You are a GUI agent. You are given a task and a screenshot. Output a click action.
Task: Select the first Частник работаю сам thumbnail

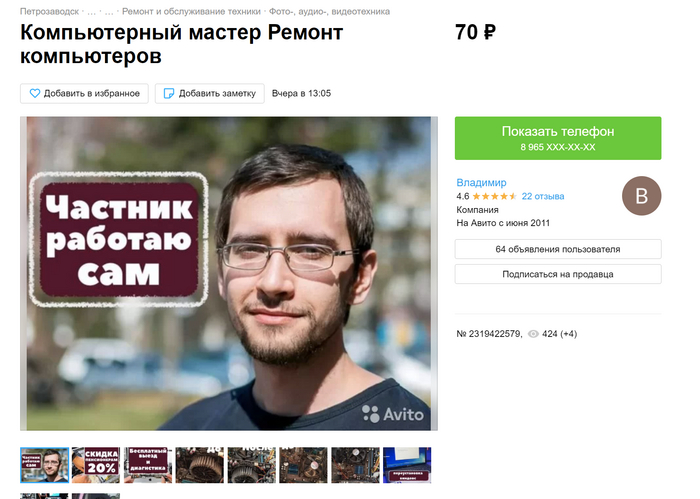pyautogui.click(x=44, y=465)
